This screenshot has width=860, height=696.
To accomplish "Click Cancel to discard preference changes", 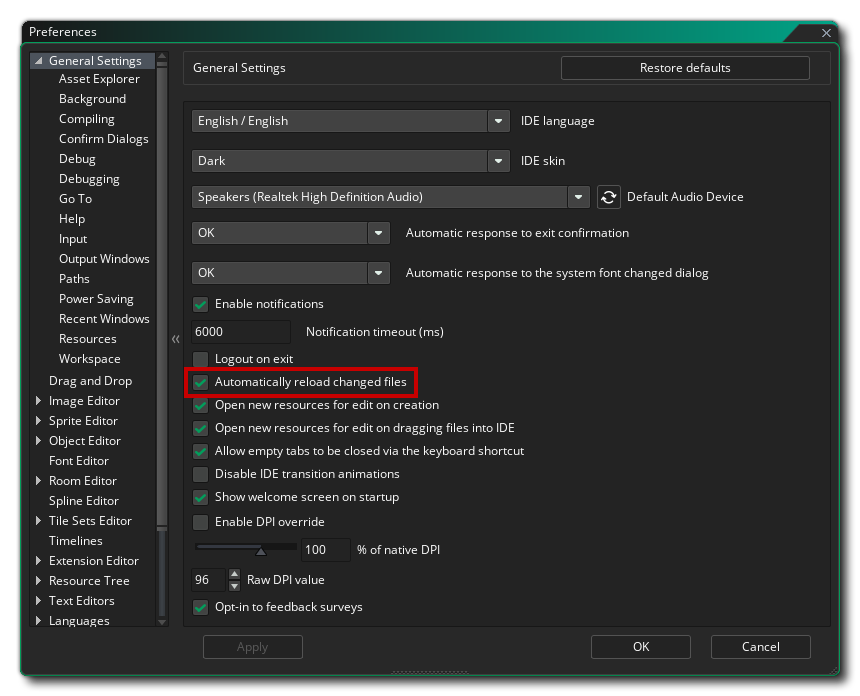I will pyautogui.click(x=760, y=647).
